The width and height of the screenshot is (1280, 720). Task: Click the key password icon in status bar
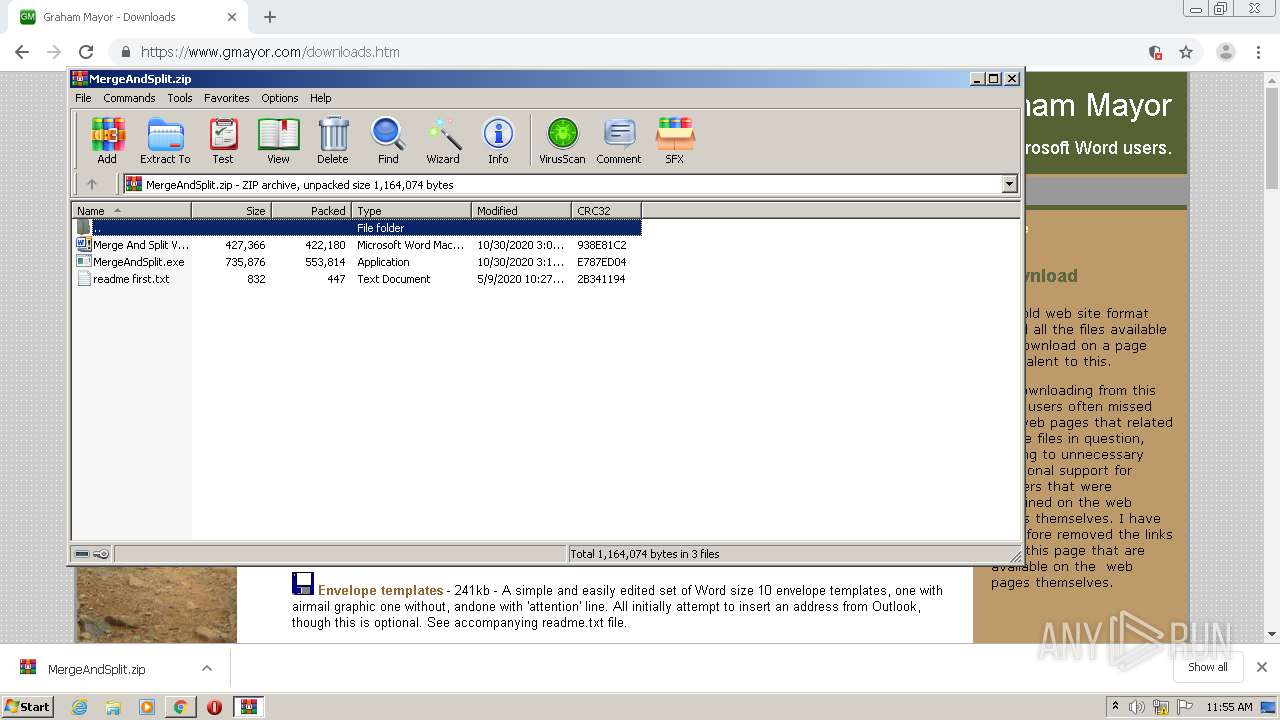pyautogui.click(x=101, y=554)
